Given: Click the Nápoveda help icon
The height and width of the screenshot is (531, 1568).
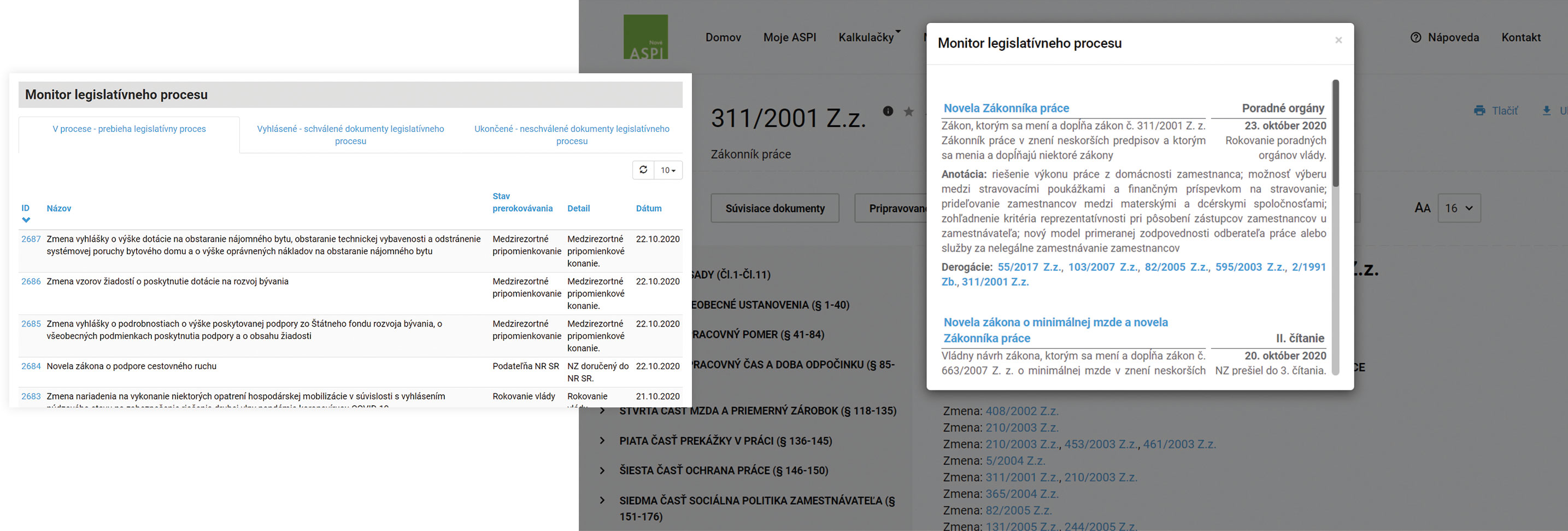Looking at the screenshot, I should coord(1416,38).
